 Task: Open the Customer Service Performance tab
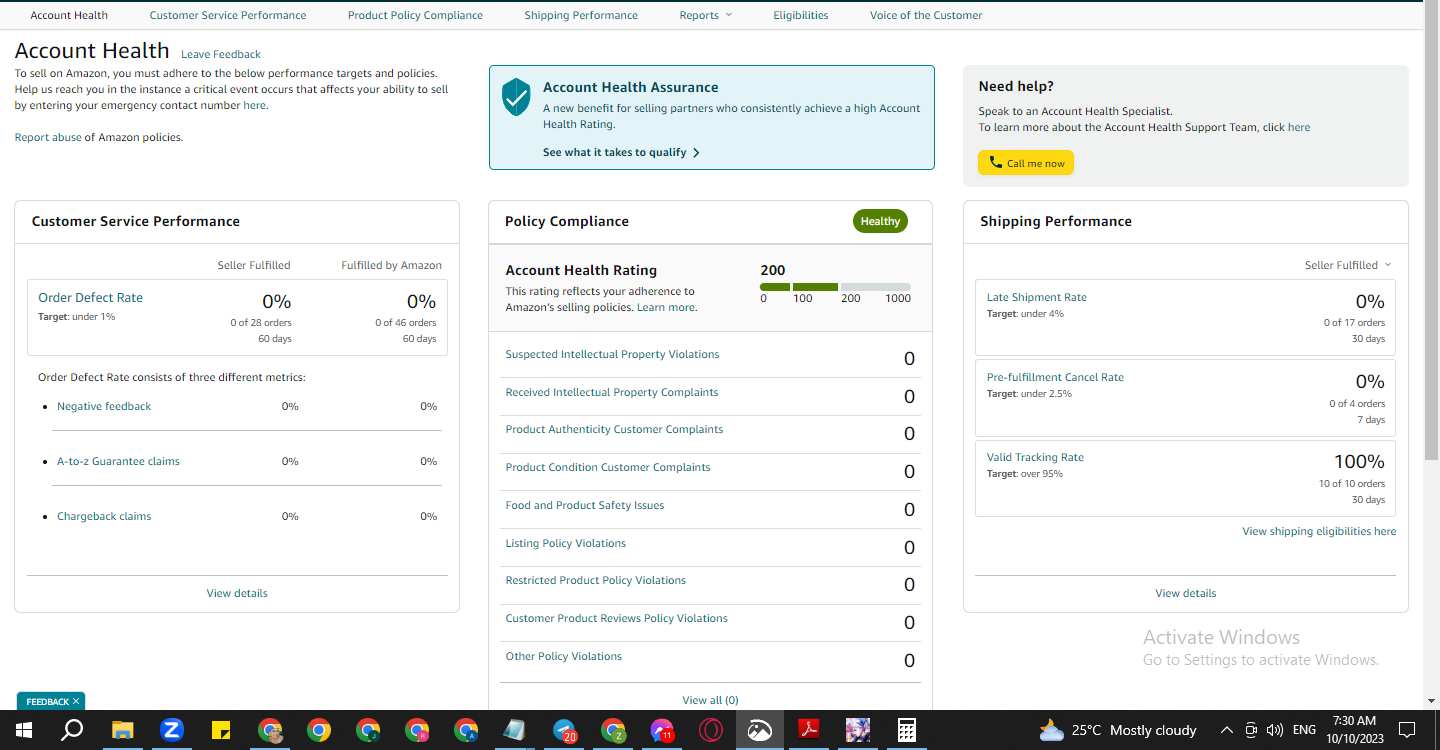[228, 15]
